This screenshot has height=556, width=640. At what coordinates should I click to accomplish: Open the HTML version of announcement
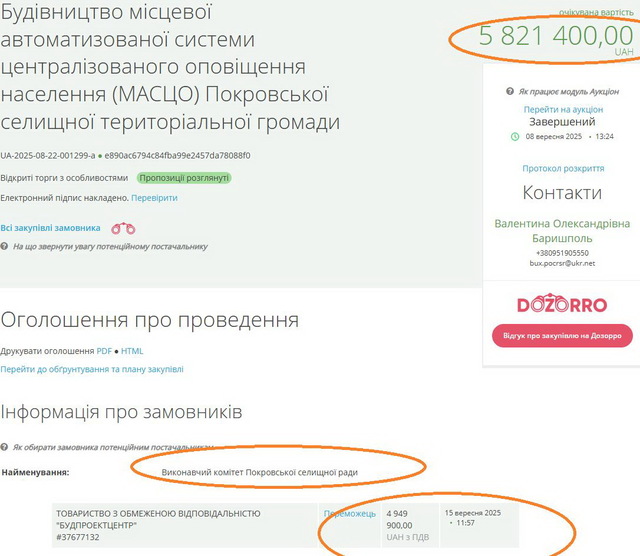click(132, 351)
